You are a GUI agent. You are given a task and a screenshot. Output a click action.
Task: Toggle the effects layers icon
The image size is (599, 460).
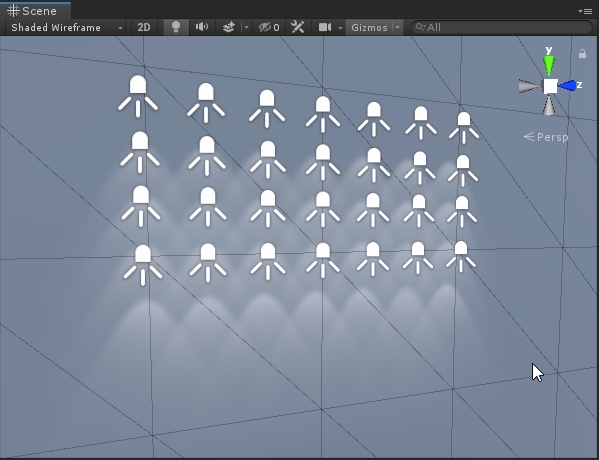(228, 27)
